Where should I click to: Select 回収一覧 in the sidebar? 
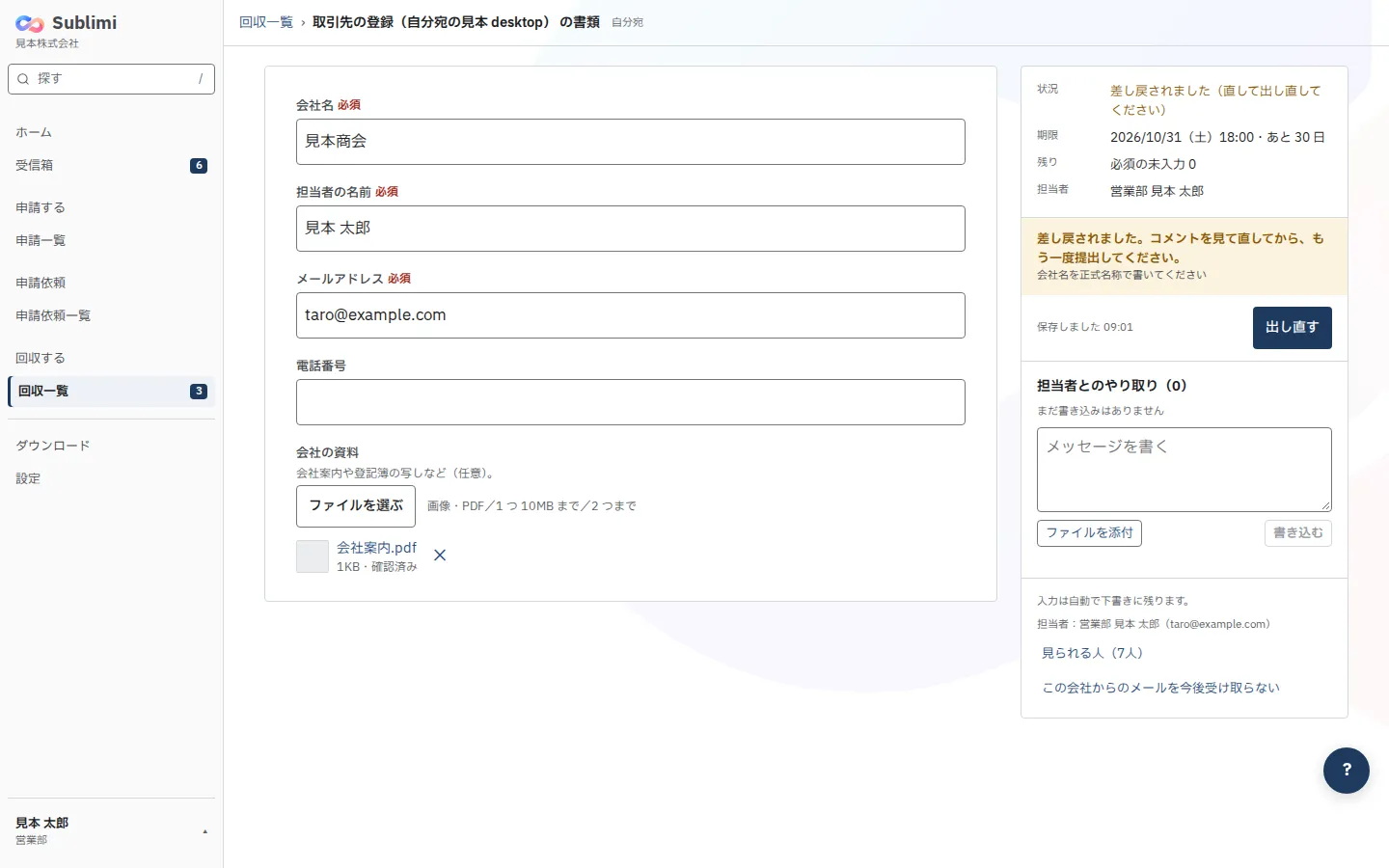[x=111, y=392]
